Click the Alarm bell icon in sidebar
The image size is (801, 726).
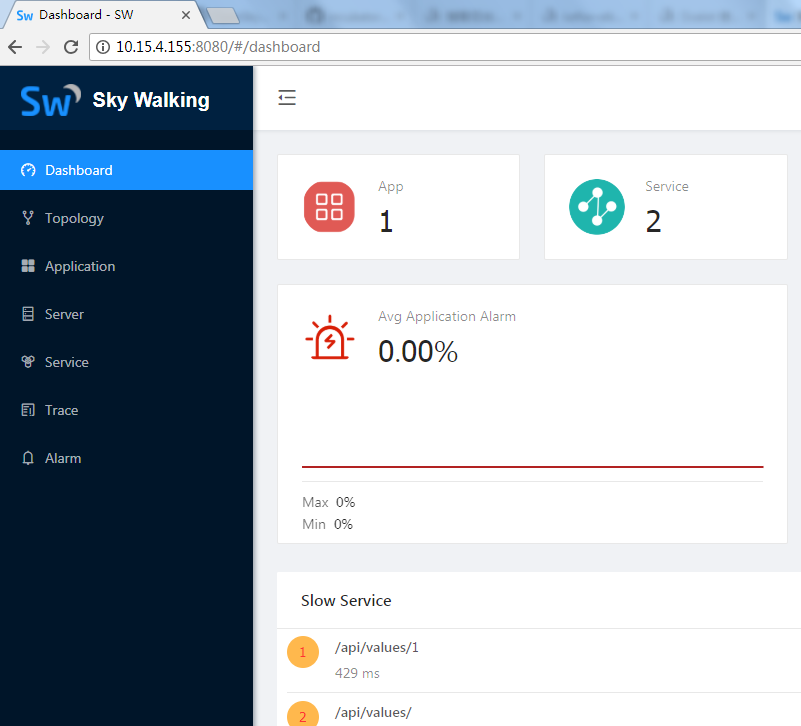pos(28,458)
